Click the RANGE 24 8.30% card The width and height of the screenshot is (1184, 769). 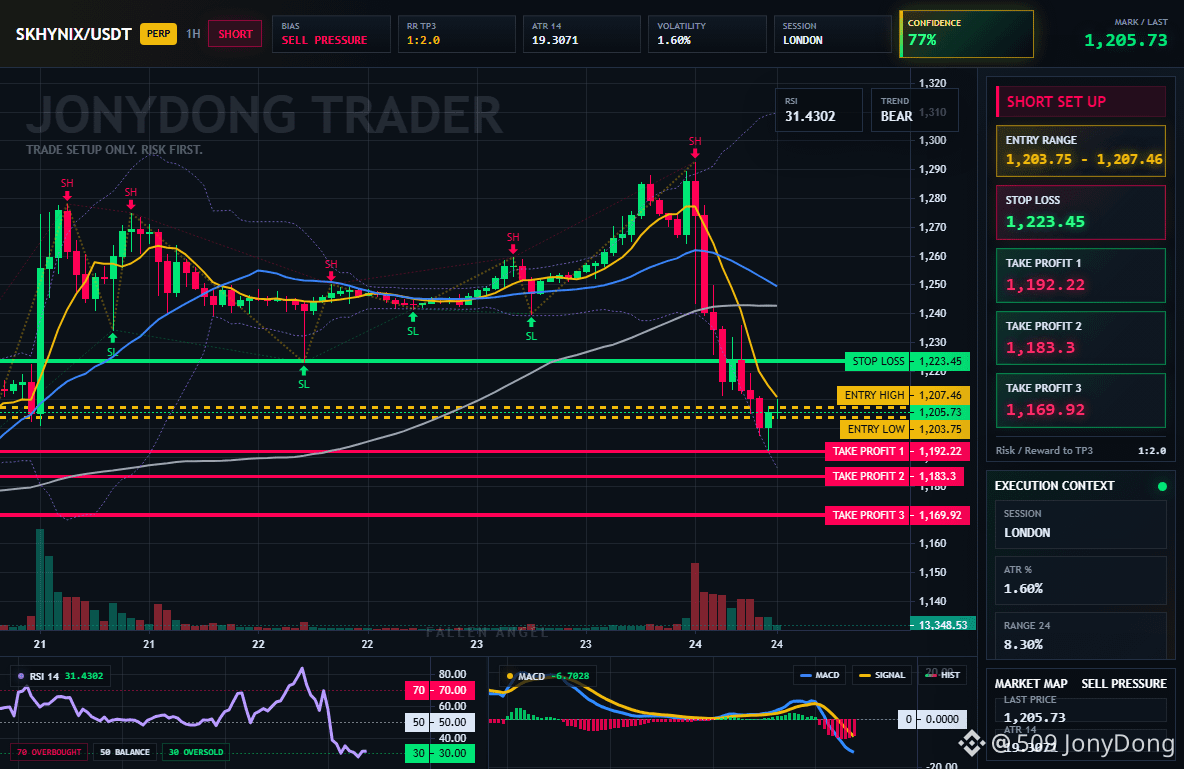1081,634
